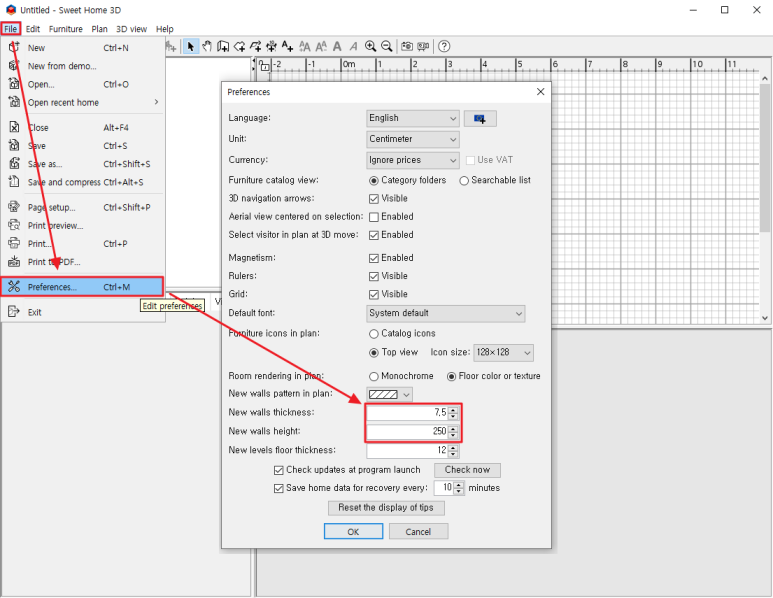Enable Aerial view centered on selection
Screen dimensions: 773x598
(x=374, y=217)
